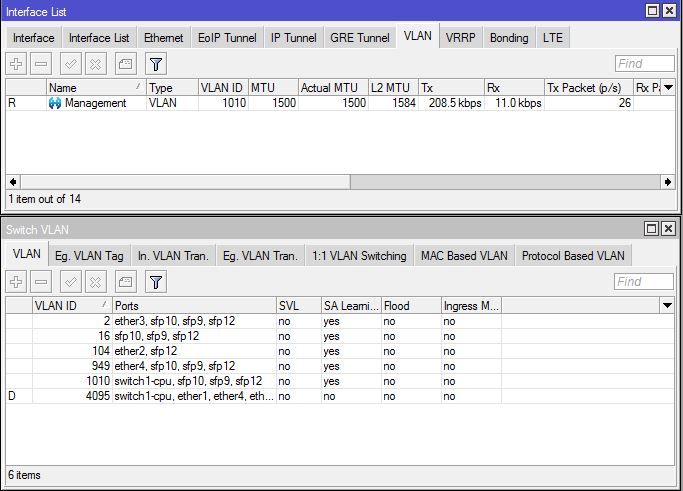Image resolution: width=683 pixels, height=491 pixels.
Task: Click Filter funnel icon in Switch VLAN
Action: [x=156, y=282]
